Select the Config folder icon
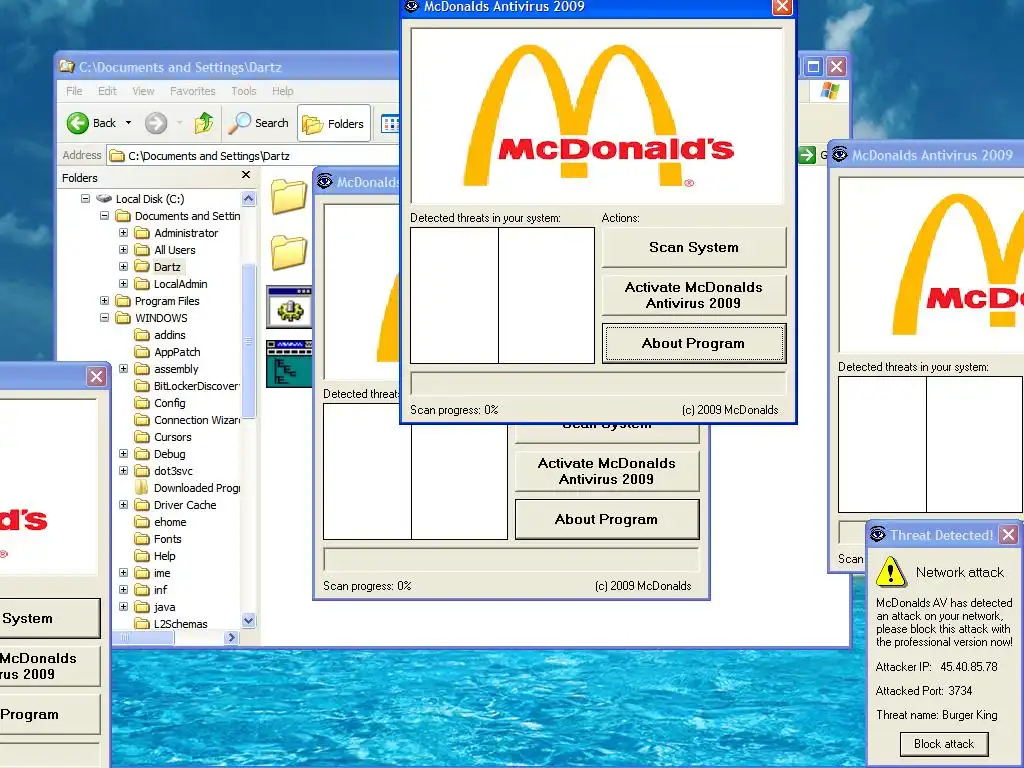The image size is (1024, 768). click(x=142, y=403)
